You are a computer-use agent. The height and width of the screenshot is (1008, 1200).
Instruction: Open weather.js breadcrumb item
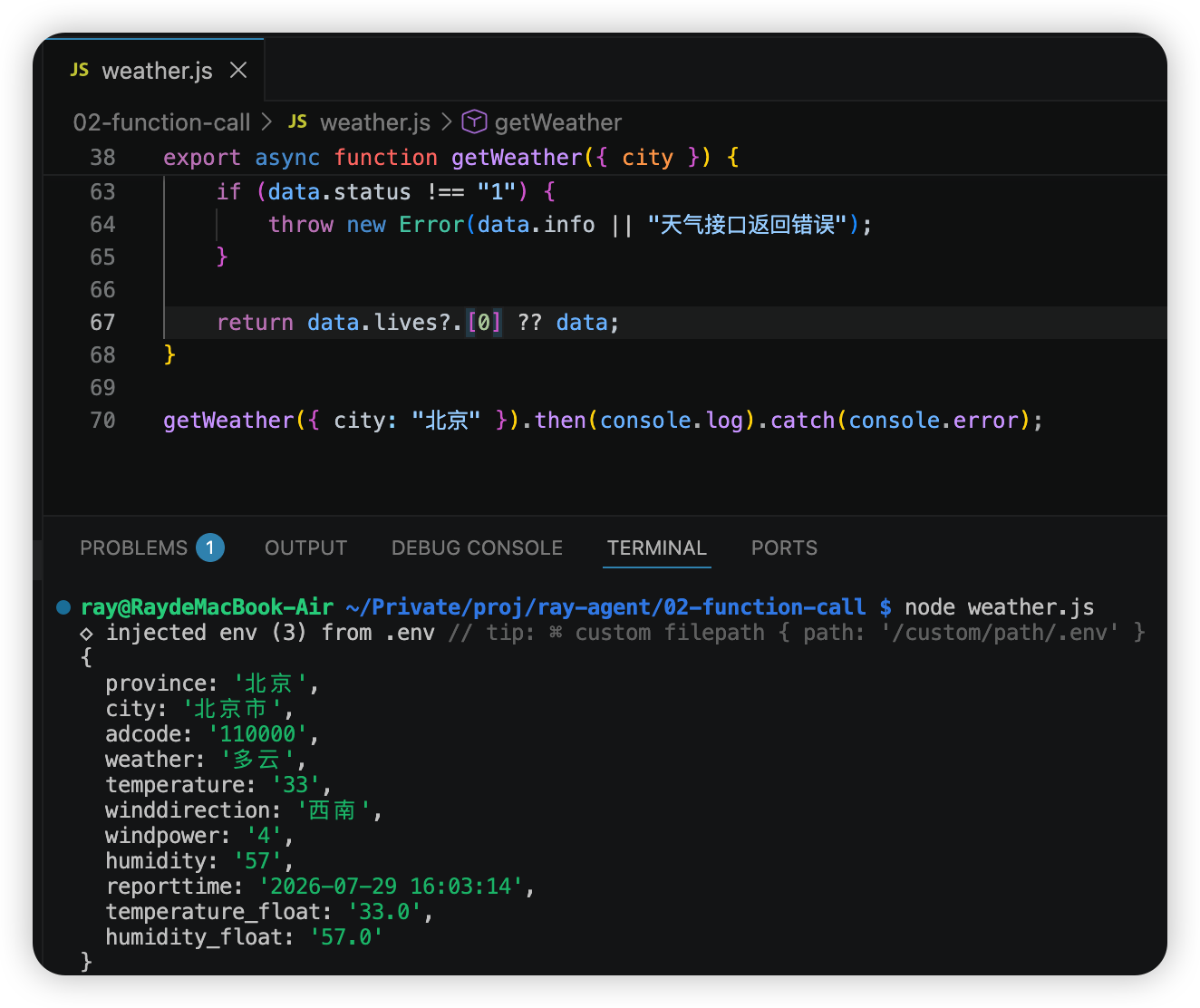pos(375,122)
